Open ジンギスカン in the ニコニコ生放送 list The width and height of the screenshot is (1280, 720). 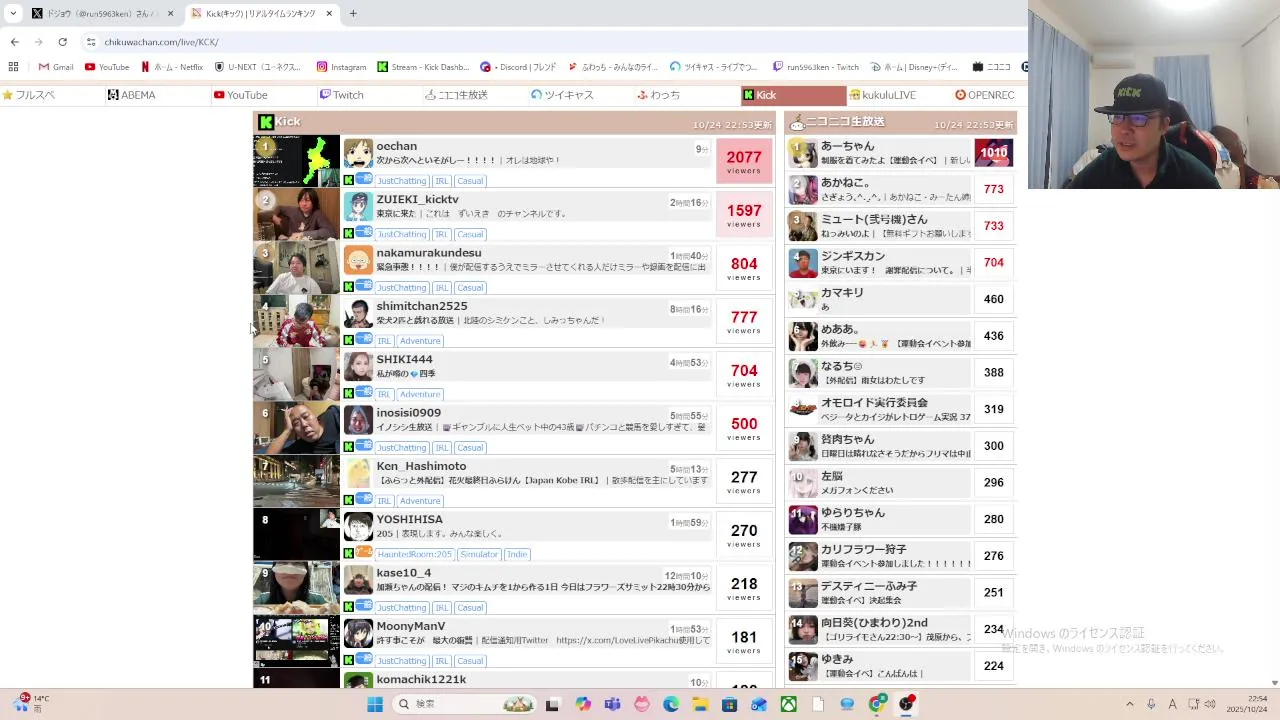(852, 256)
